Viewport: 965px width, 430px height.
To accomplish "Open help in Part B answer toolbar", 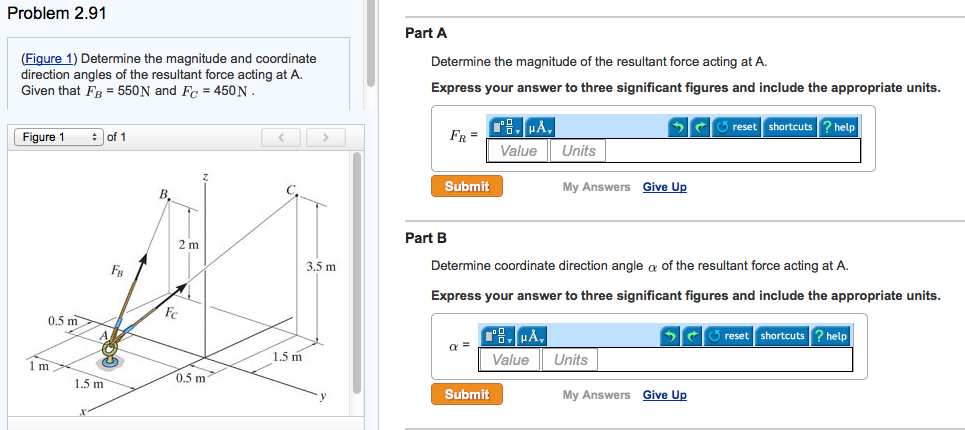I will [831, 336].
